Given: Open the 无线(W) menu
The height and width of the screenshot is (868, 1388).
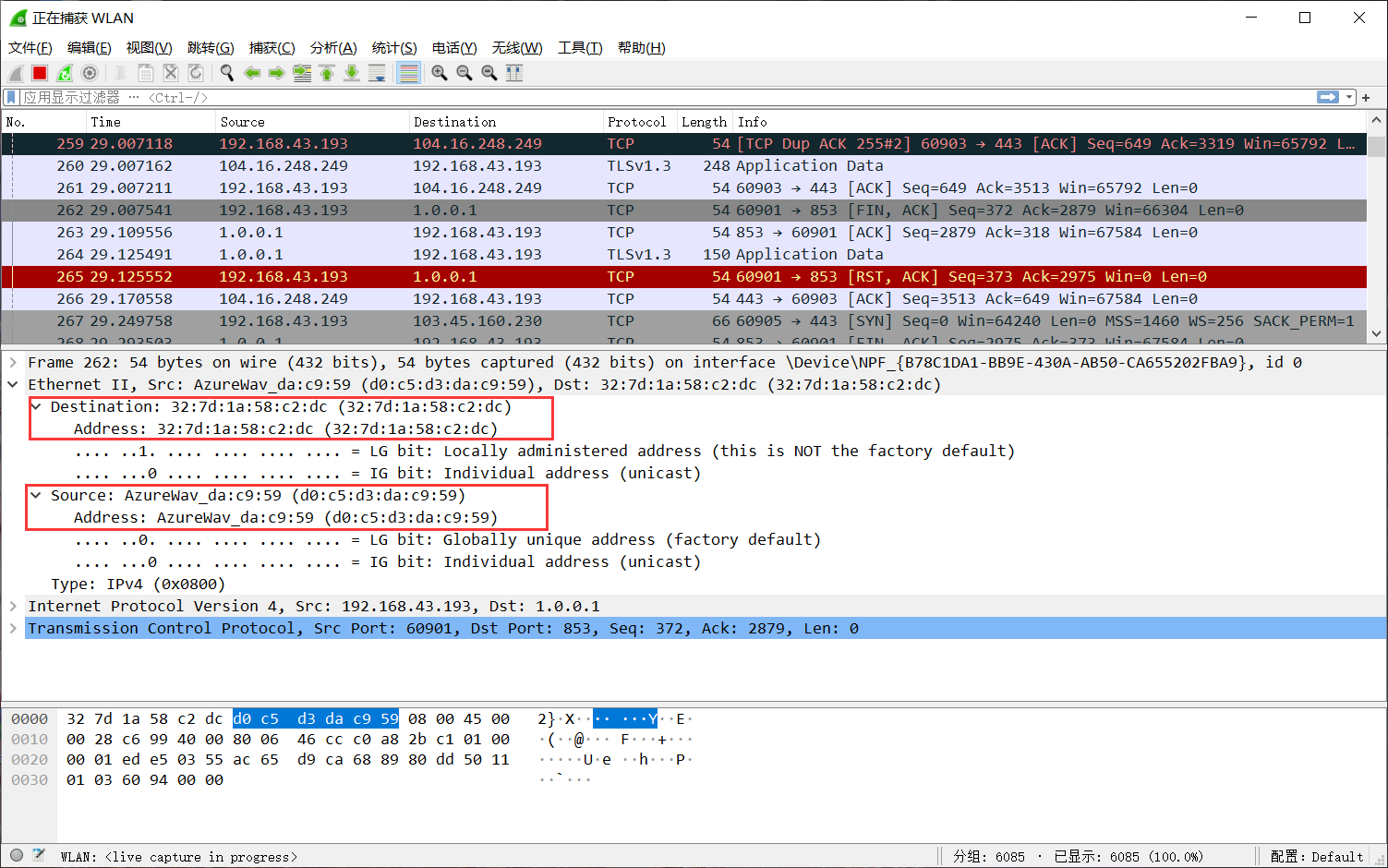Looking at the screenshot, I should point(517,48).
